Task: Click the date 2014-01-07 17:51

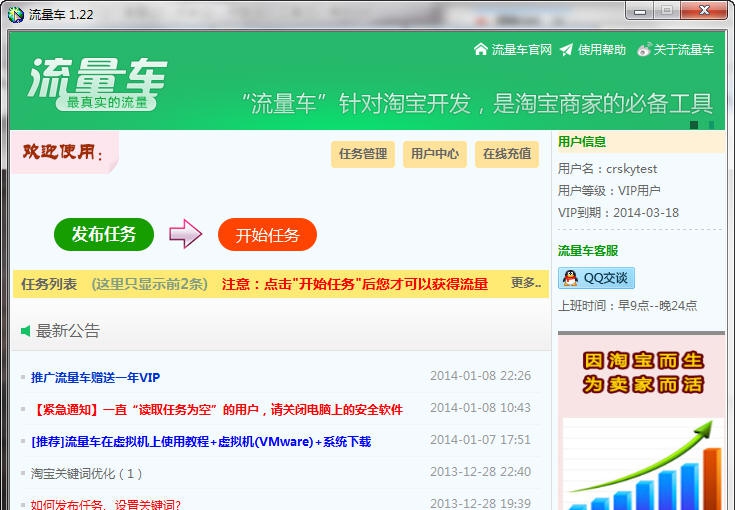Action: click(x=480, y=440)
